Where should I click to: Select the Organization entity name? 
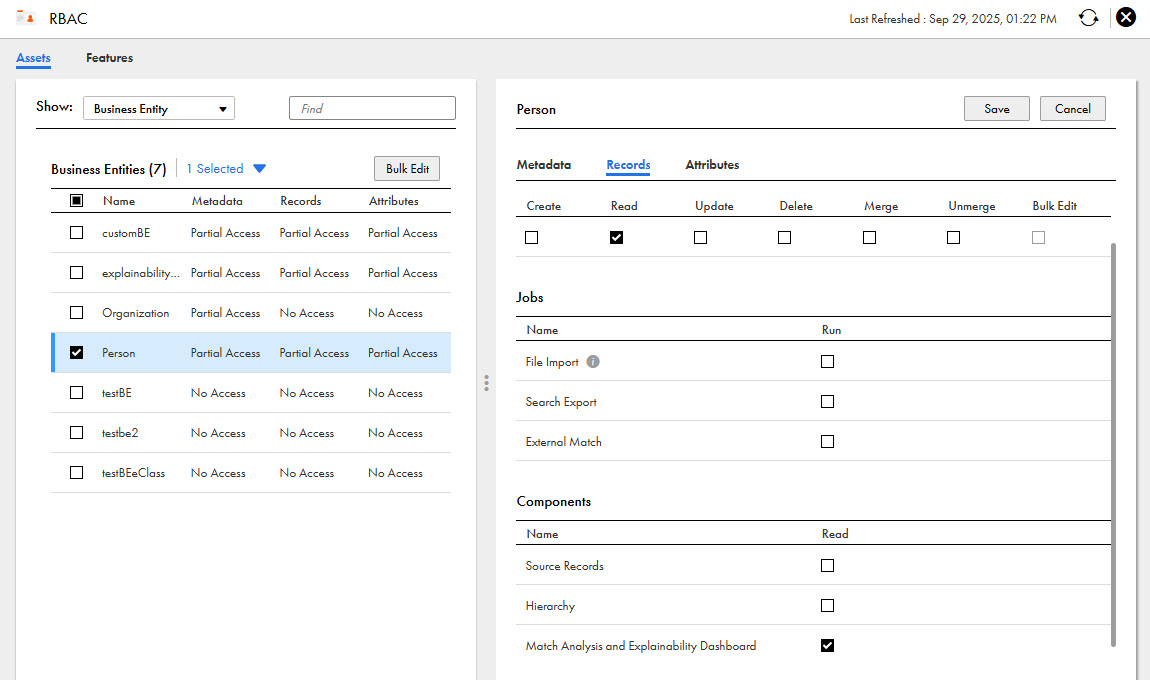point(136,313)
